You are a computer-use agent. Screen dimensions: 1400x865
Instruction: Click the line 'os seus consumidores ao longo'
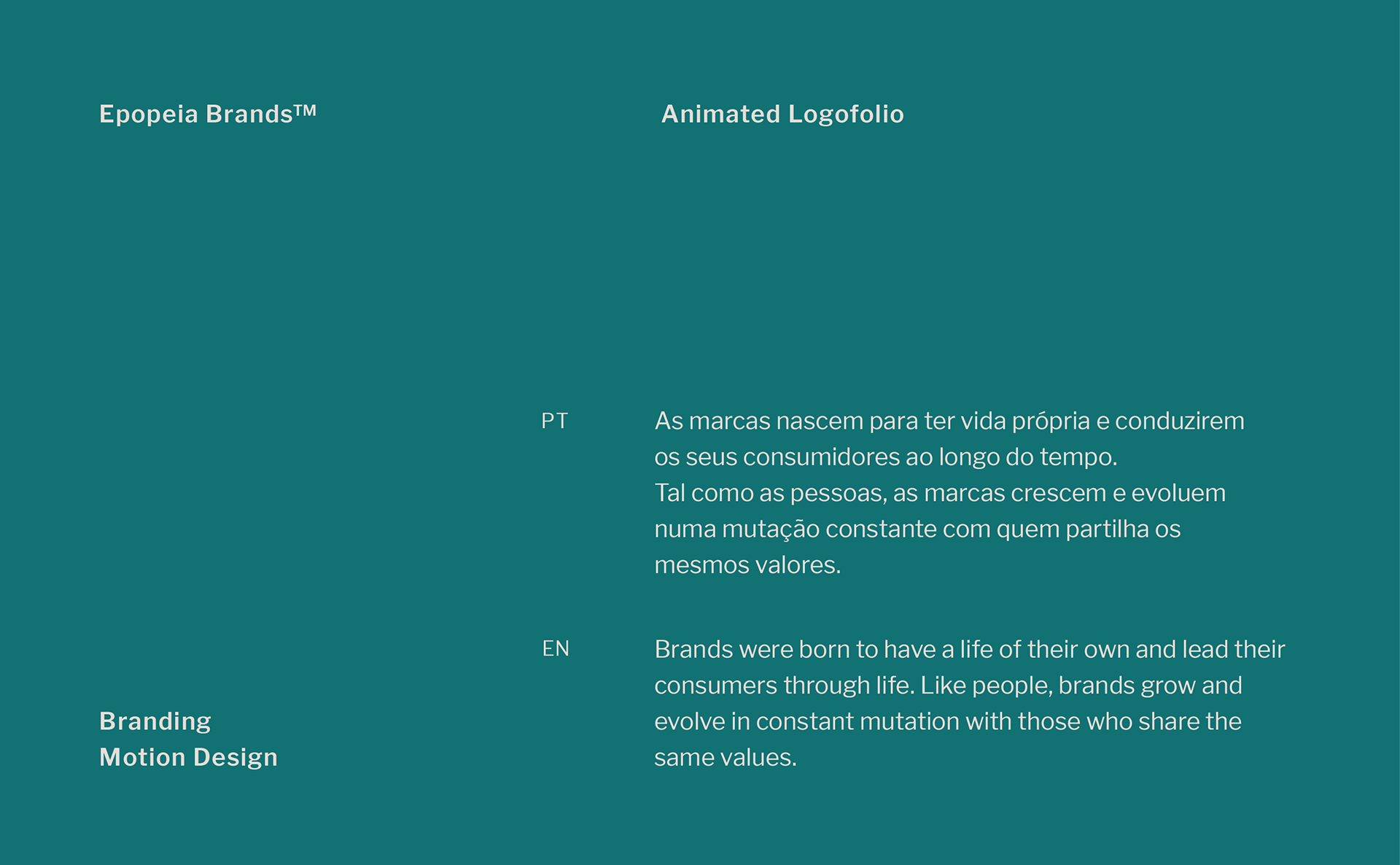[x=886, y=457]
